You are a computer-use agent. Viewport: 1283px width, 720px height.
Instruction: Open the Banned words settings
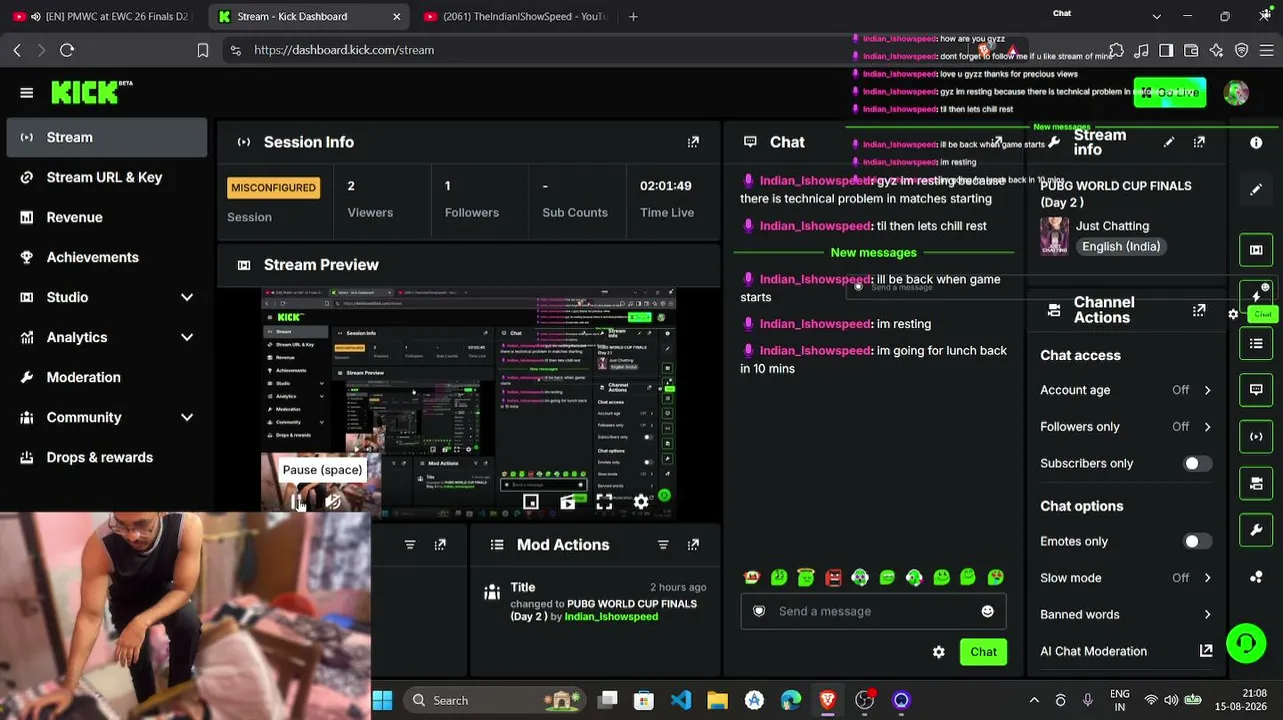(x=1126, y=615)
